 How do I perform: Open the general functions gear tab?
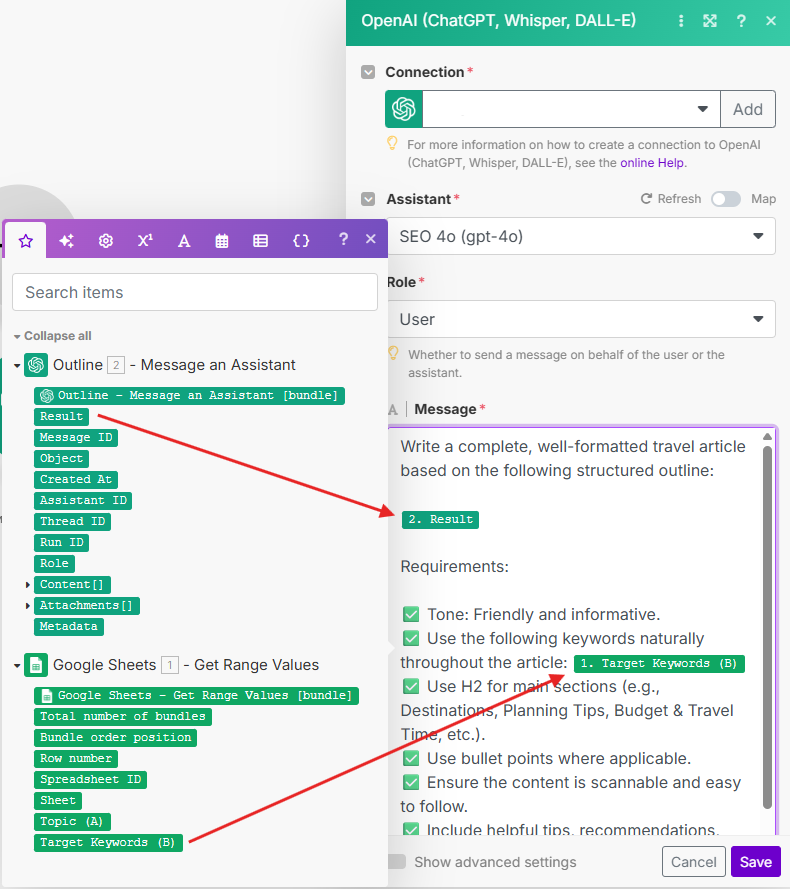coord(105,241)
